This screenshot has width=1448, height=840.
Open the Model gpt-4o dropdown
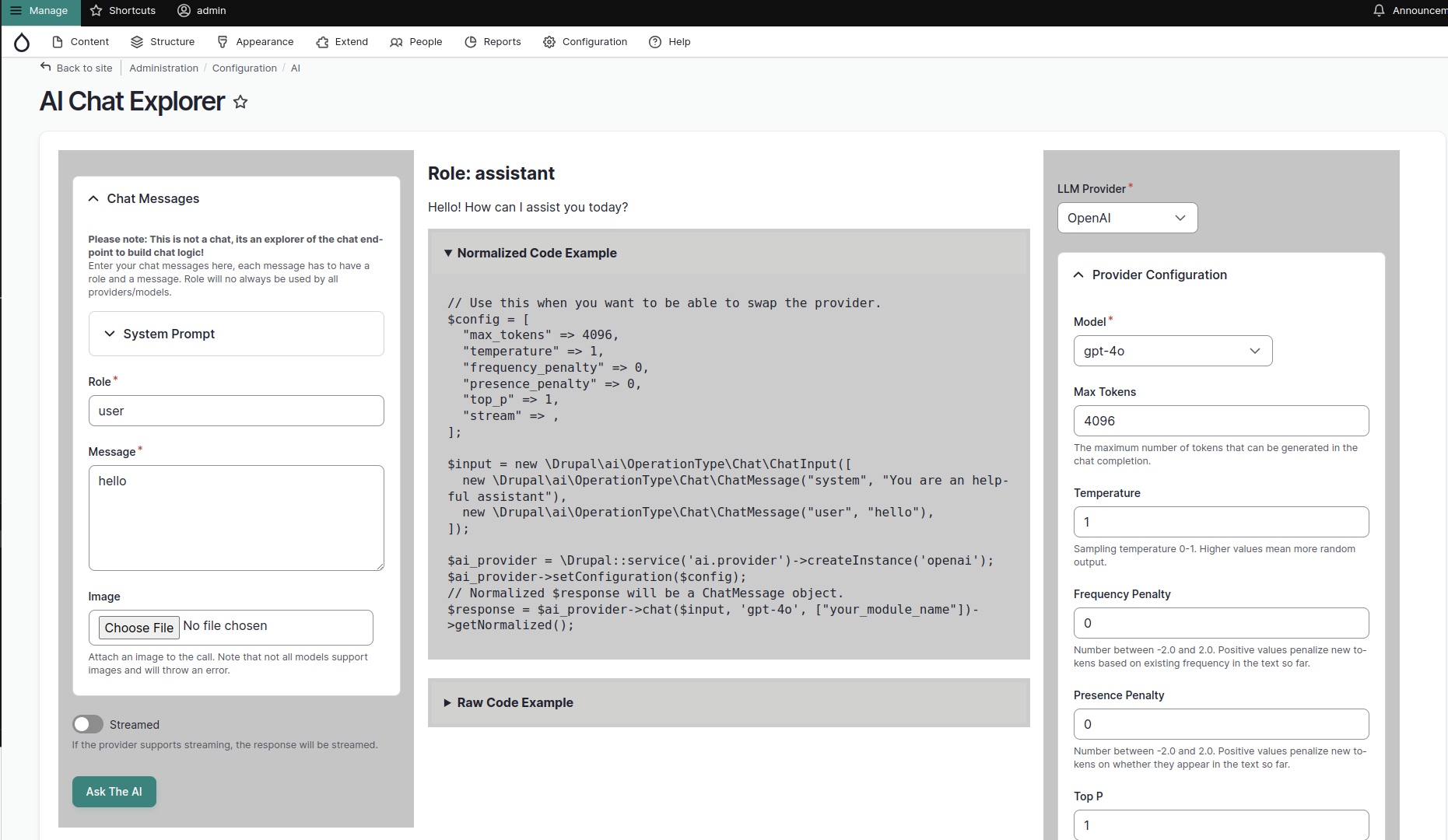pyautogui.click(x=1172, y=351)
